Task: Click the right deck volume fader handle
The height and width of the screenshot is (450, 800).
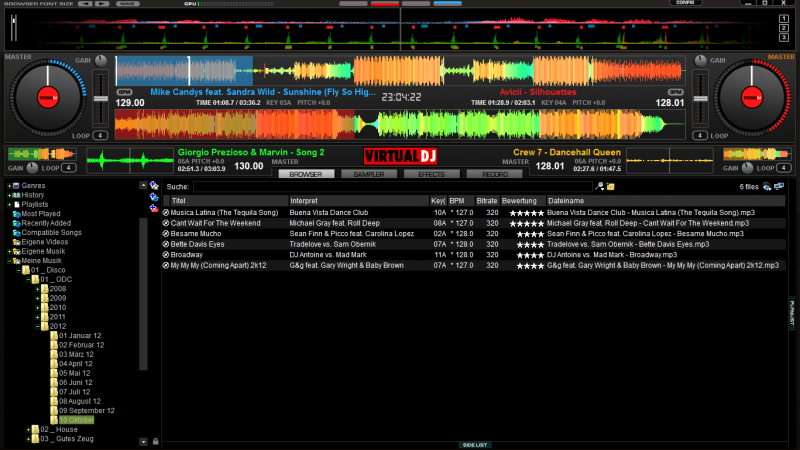Action: click(x=701, y=98)
